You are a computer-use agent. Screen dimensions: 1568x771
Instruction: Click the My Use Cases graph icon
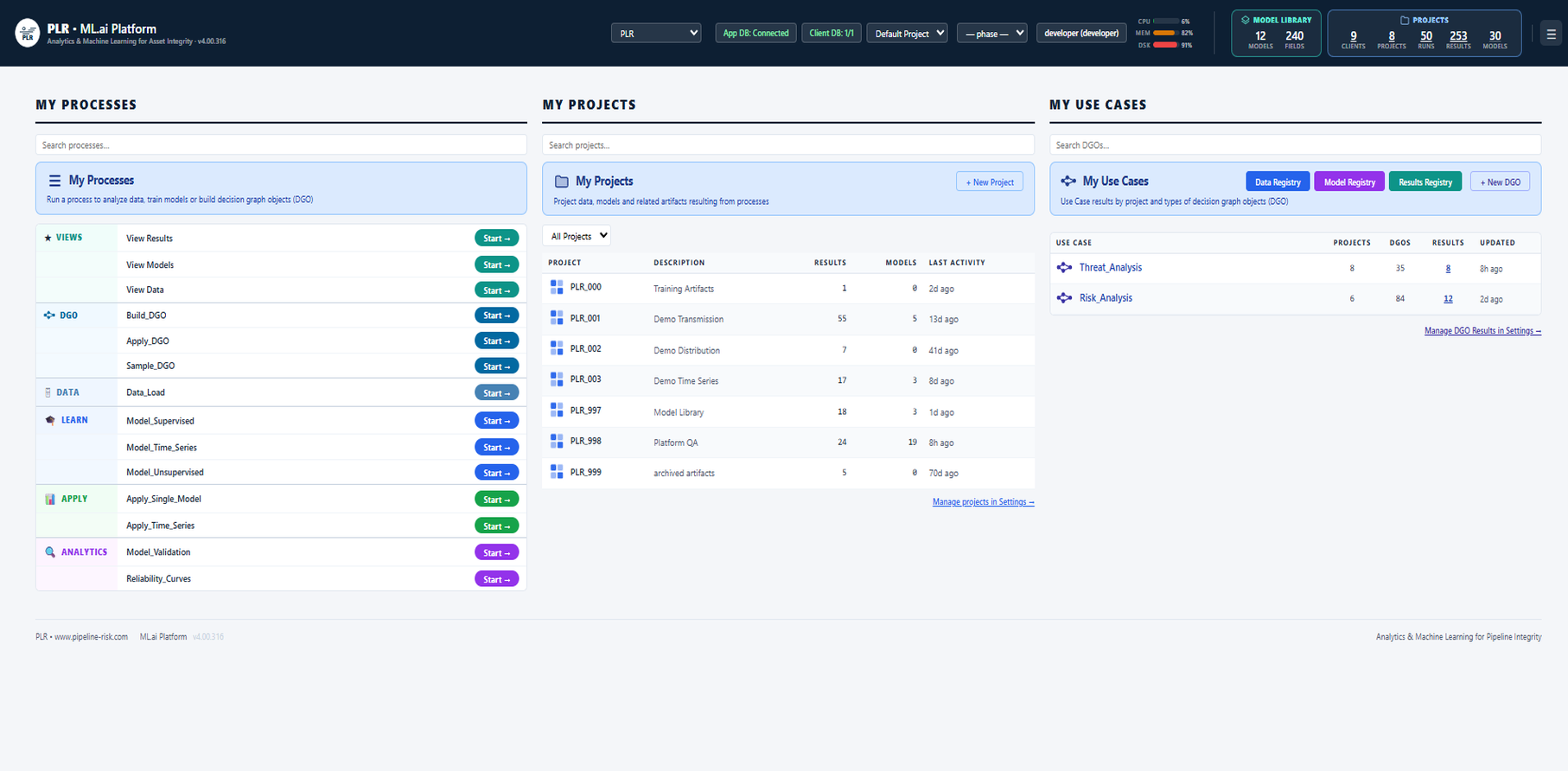(1068, 182)
